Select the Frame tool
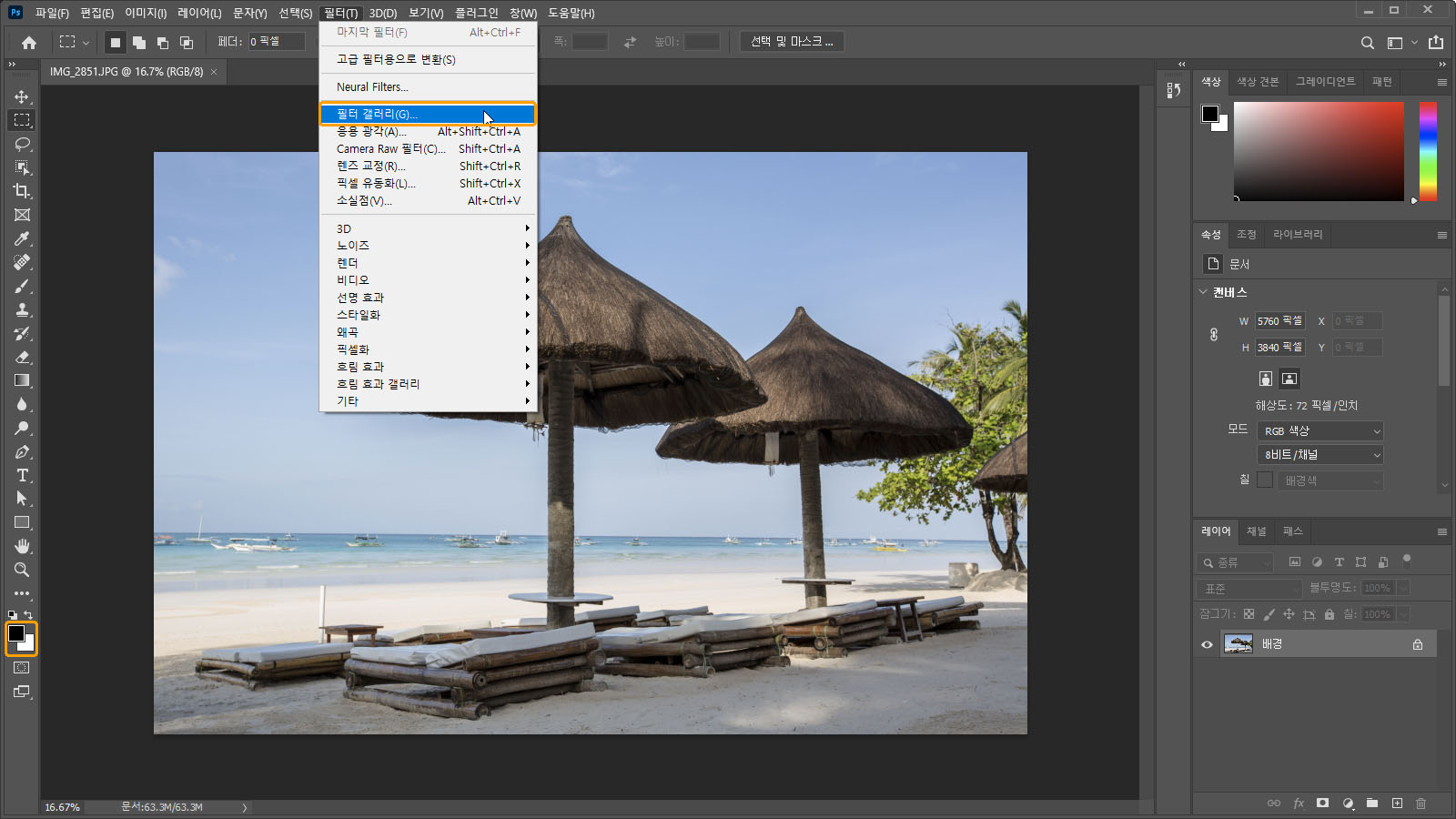This screenshot has height=819, width=1456. coord(22,215)
